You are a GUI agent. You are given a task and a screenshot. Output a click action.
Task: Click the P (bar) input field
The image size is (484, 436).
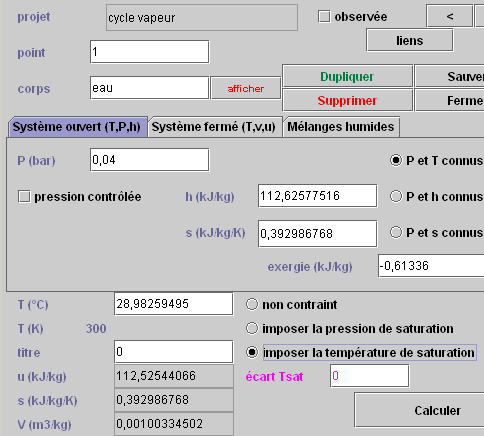(149, 160)
